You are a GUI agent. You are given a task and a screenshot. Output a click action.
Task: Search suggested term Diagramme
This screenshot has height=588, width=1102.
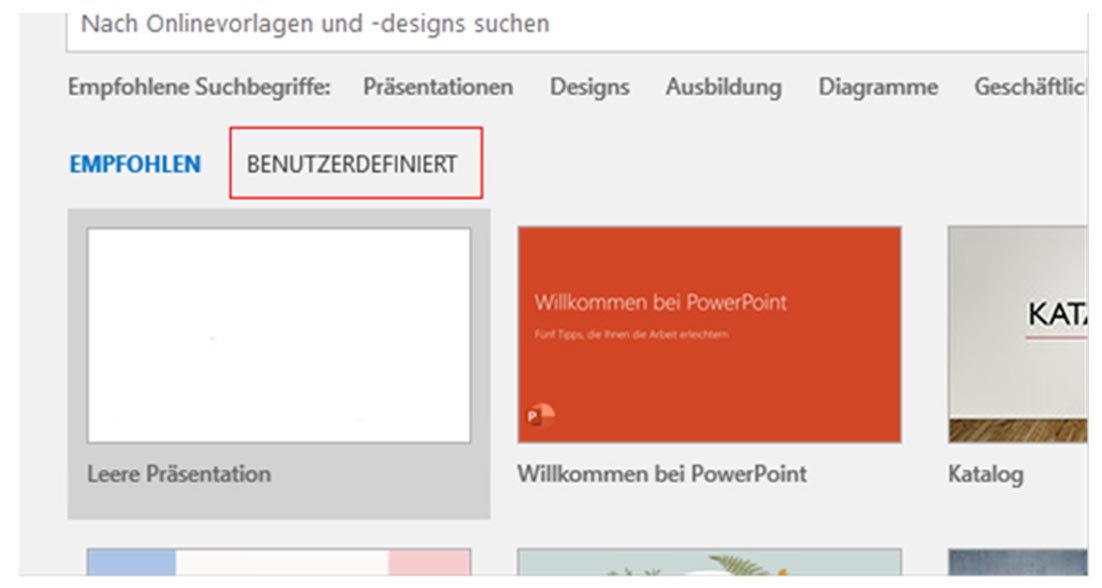pyautogui.click(x=878, y=87)
